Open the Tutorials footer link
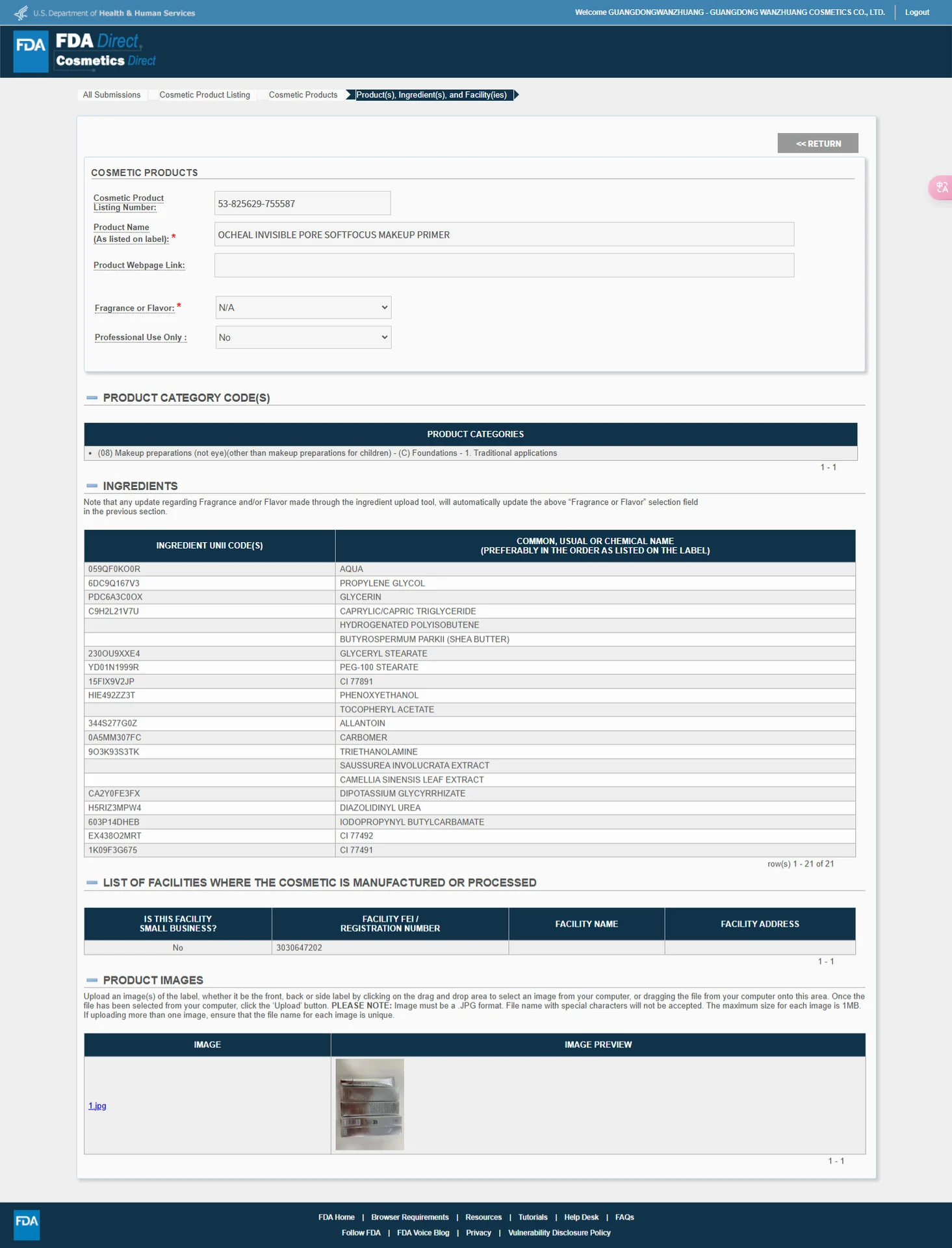Image resolution: width=952 pixels, height=1248 pixels. (x=533, y=1217)
